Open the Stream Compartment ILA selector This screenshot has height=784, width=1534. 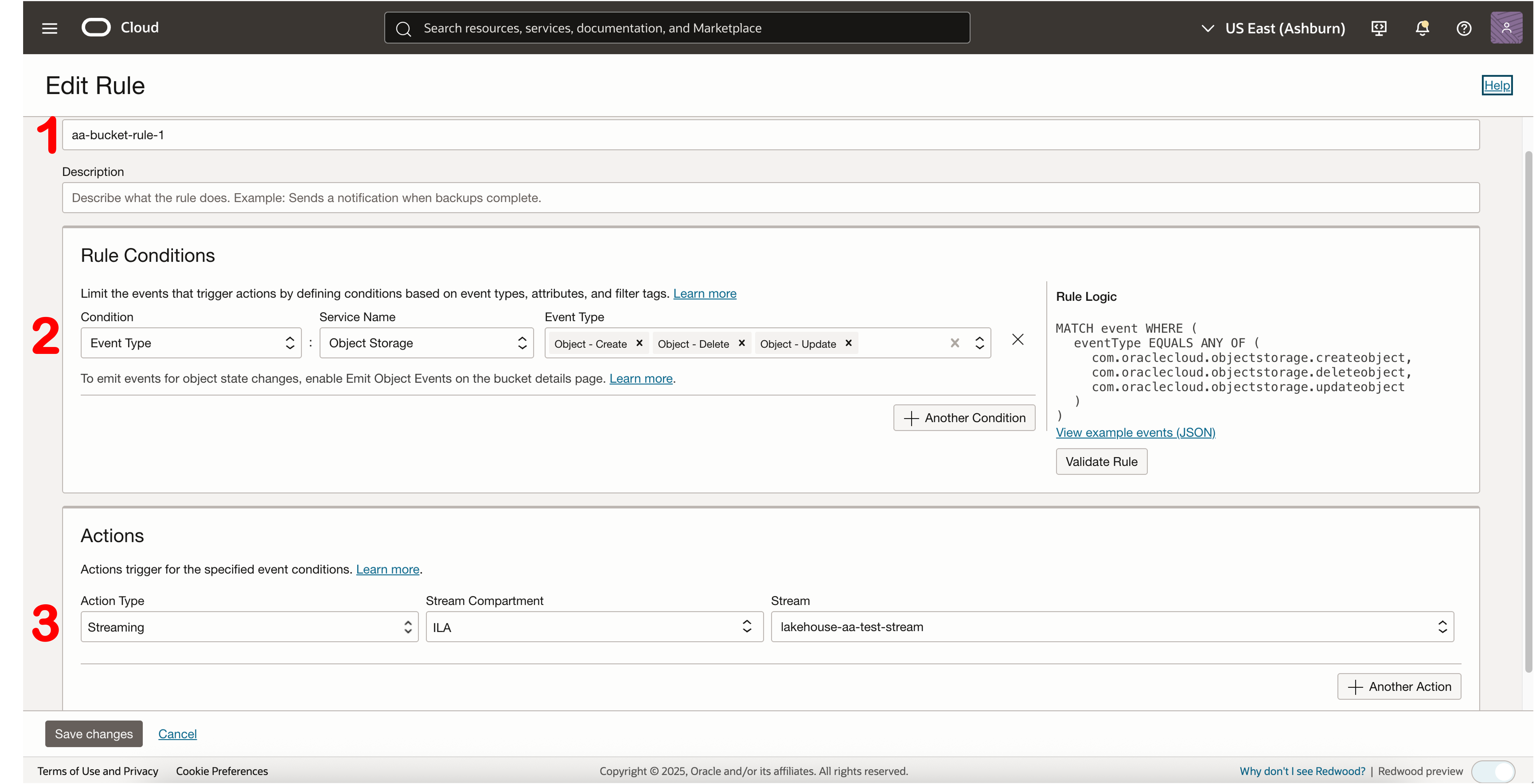click(594, 627)
